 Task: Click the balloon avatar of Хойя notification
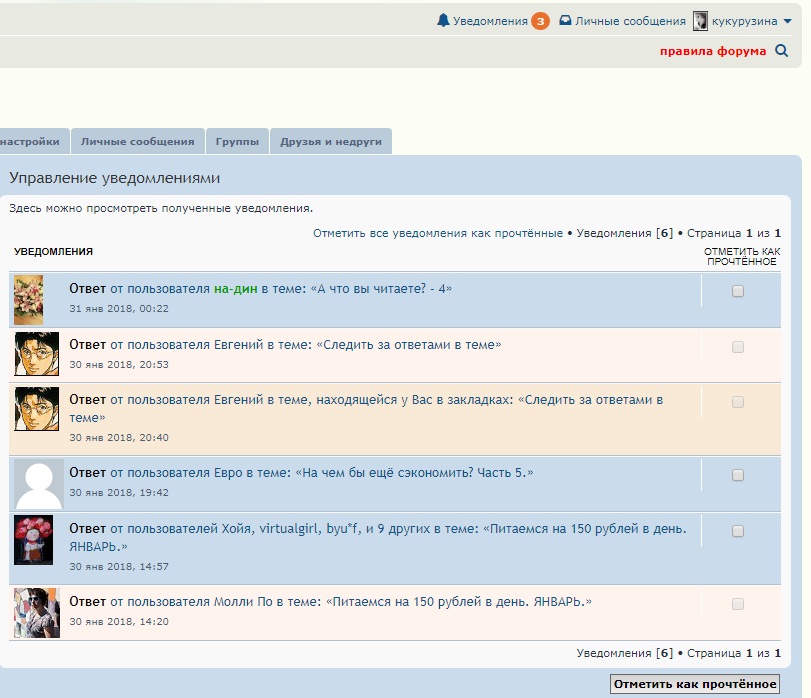tap(33, 540)
